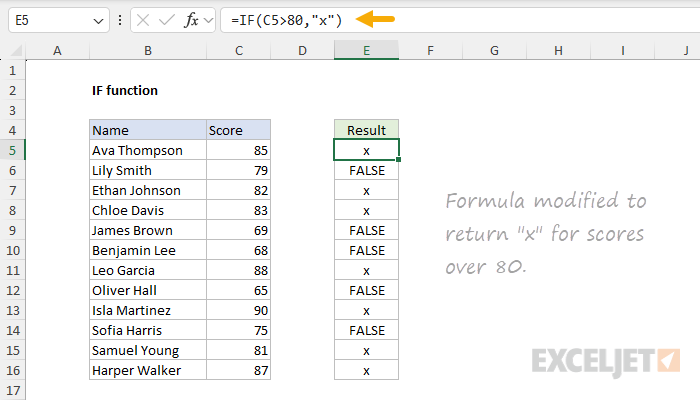Viewport: 700px width, 400px height.
Task: Select cell with Harper Walker
Action: (x=148, y=371)
